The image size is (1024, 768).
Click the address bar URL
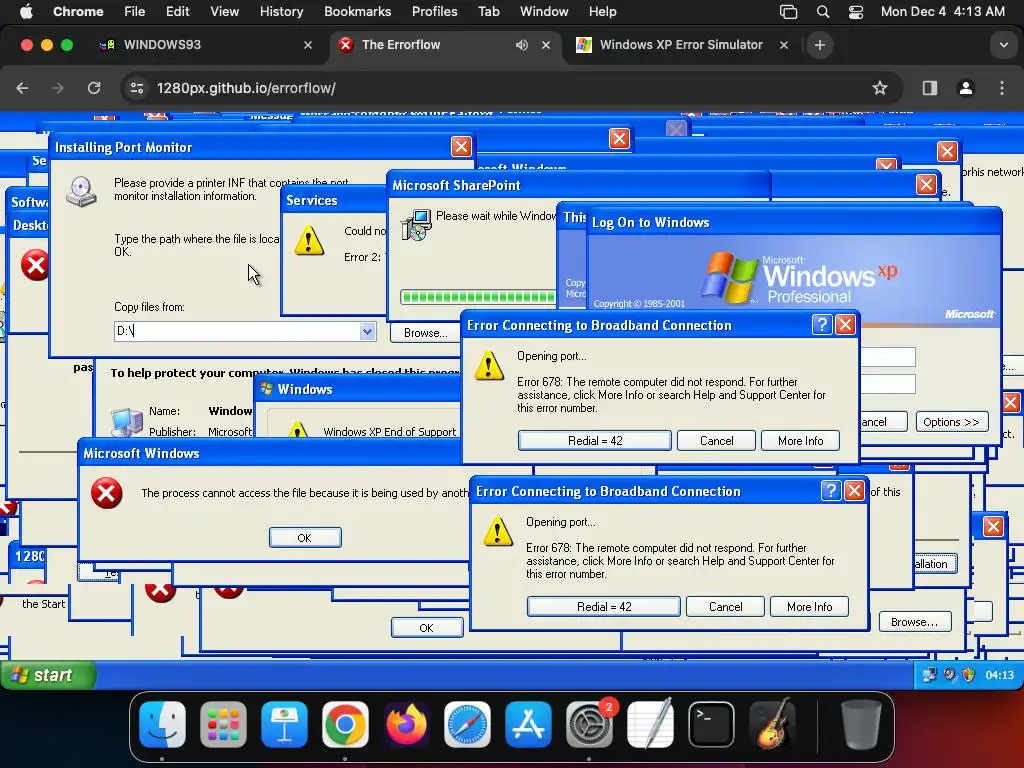pyautogui.click(x=246, y=88)
